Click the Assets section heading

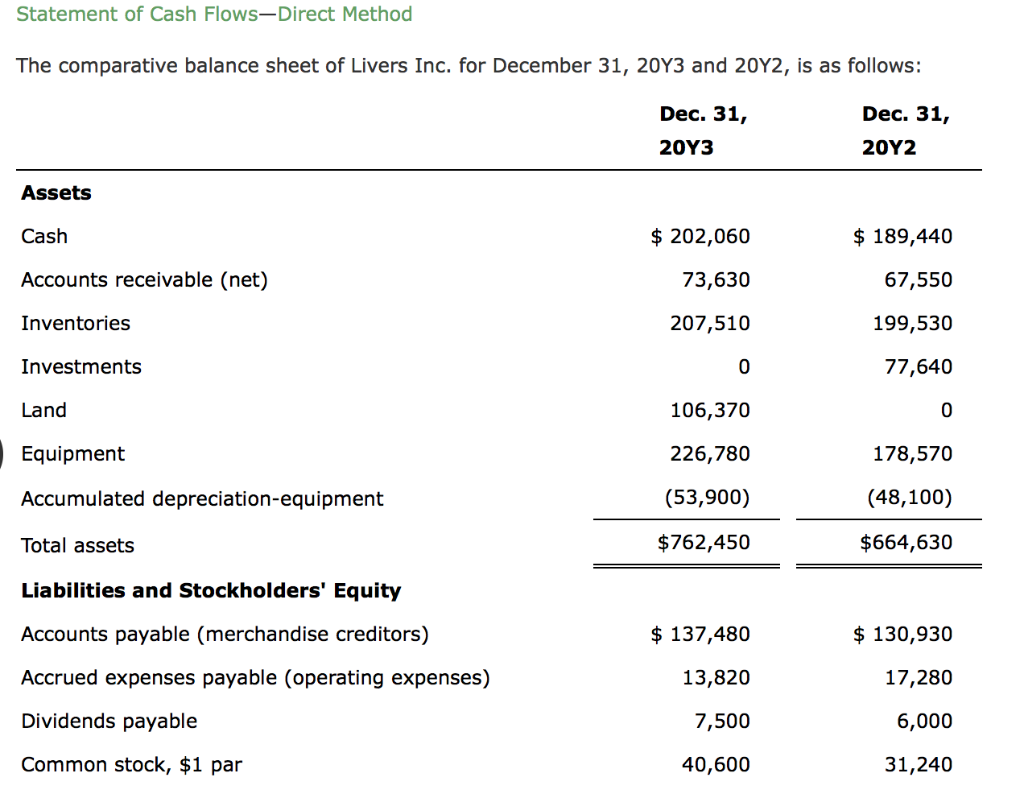pyautogui.click(x=56, y=193)
